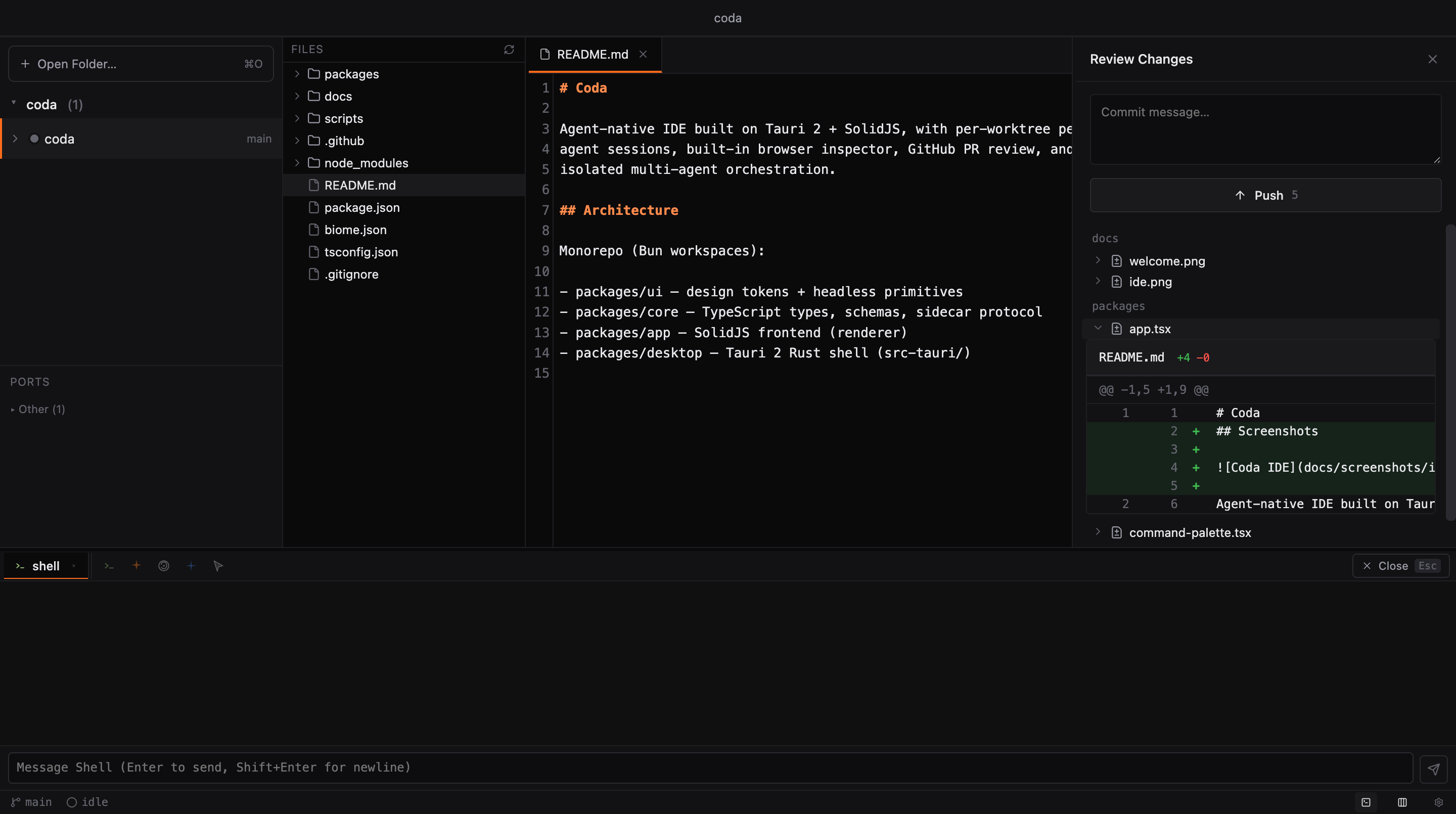Click the green terminal prompt new-session icon
Screen dimensions: 1456x814
pos(109,566)
